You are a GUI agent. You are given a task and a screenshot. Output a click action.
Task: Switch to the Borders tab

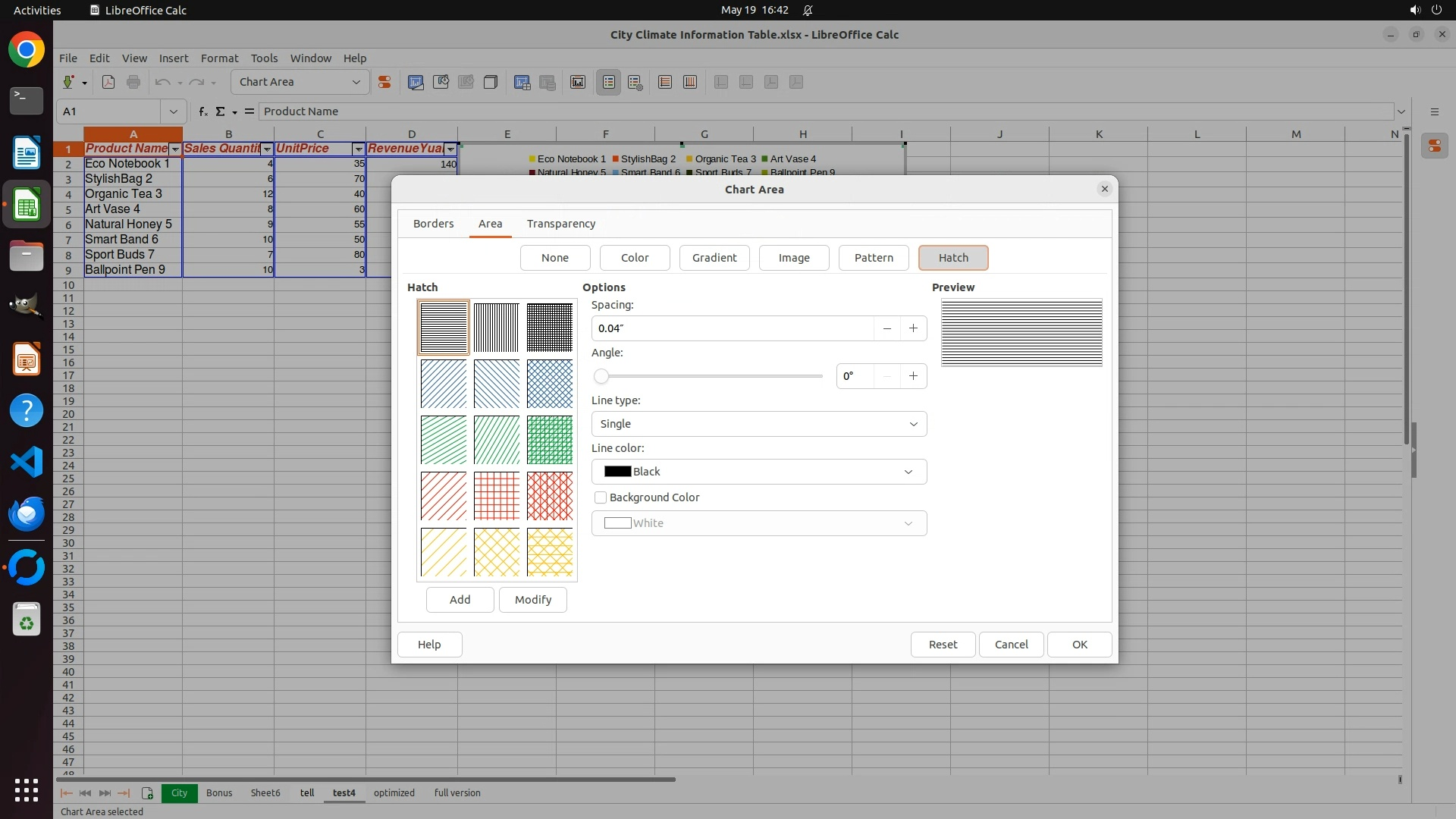point(433,224)
